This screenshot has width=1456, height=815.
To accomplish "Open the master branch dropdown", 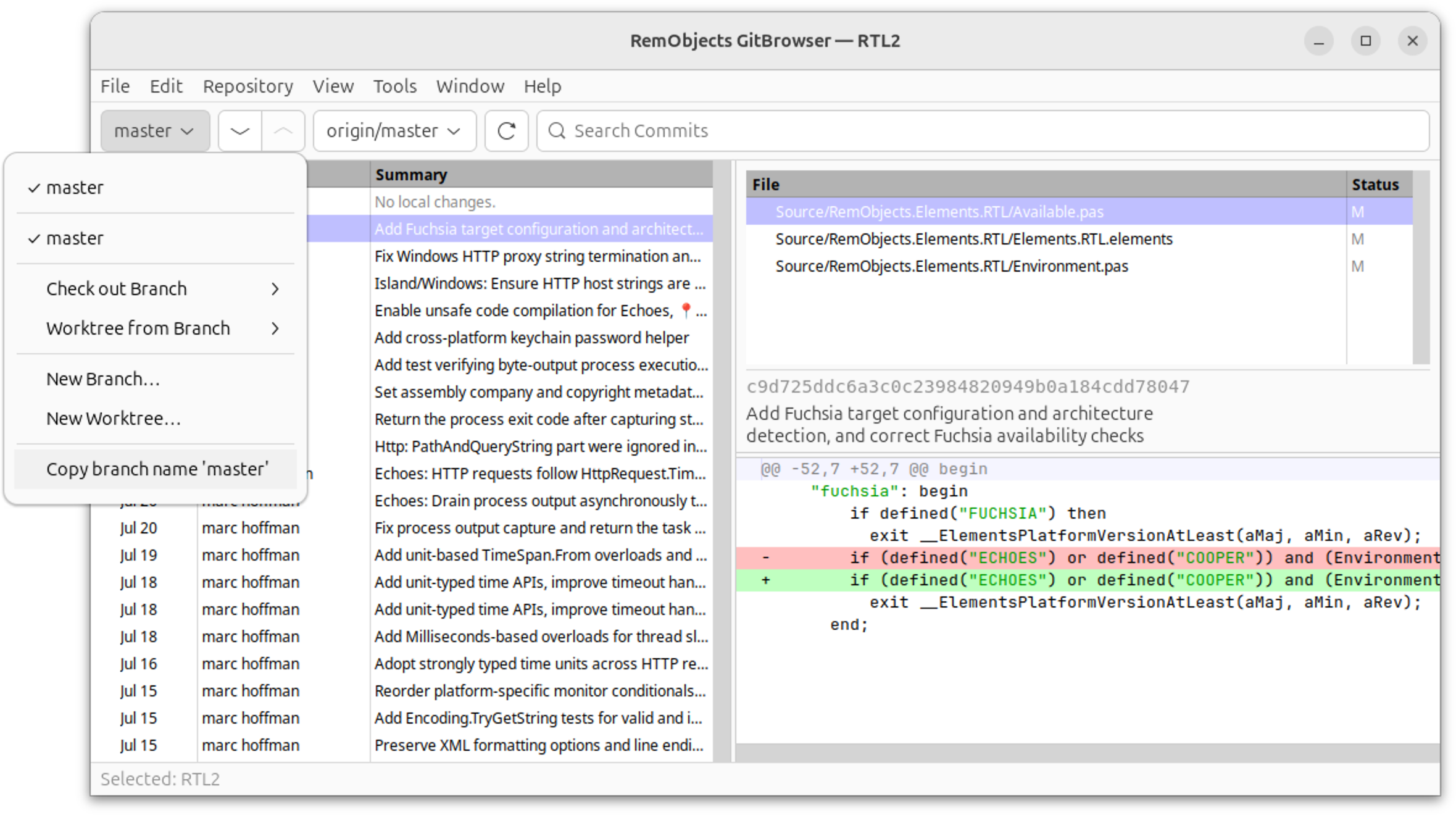I will [x=155, y=131].
